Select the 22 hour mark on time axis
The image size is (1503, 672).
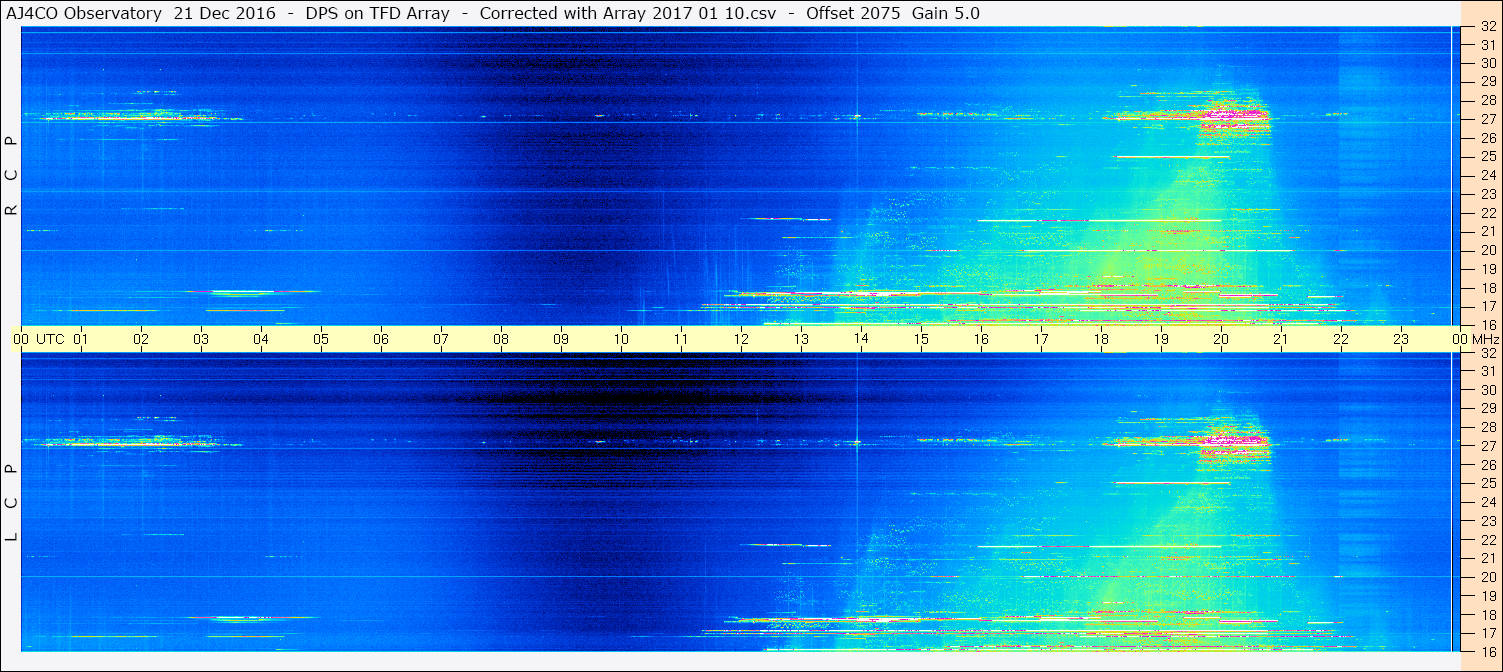click(x=1341, y=339)
